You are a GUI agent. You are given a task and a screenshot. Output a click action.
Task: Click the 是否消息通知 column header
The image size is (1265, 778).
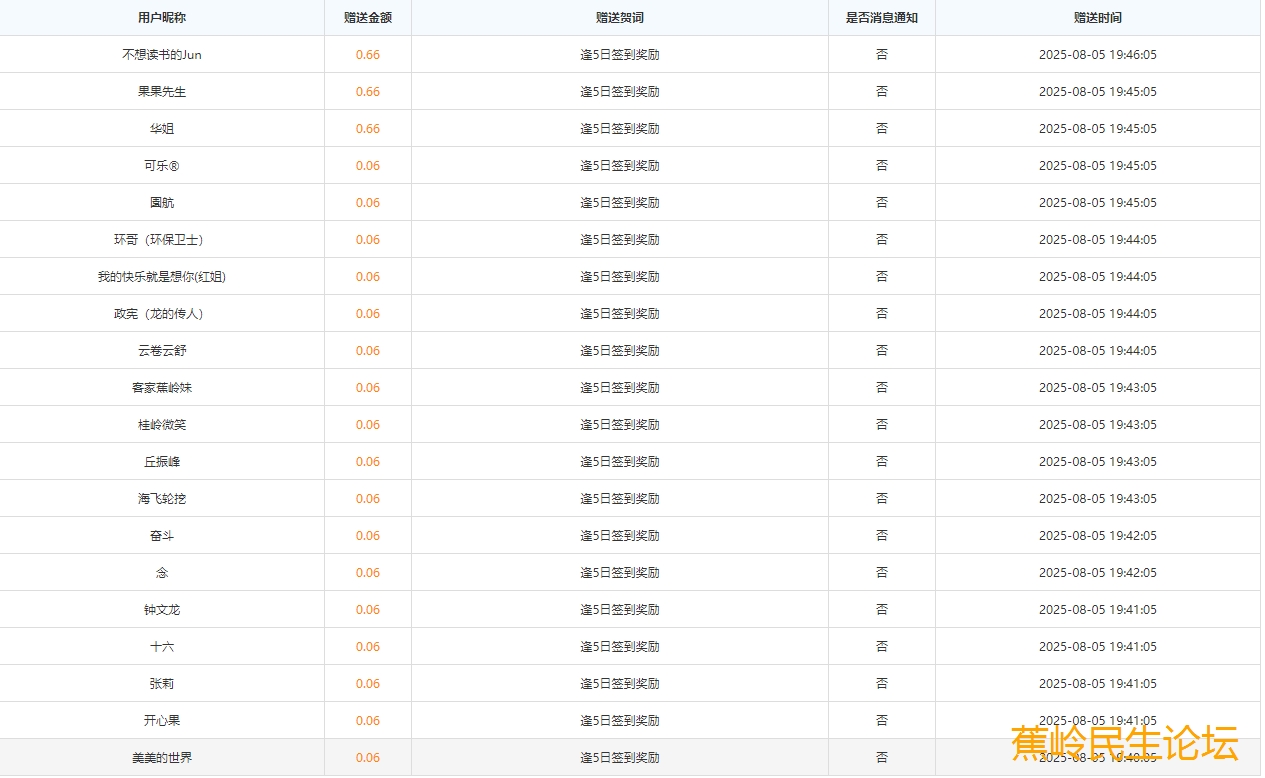pos(881,18)
